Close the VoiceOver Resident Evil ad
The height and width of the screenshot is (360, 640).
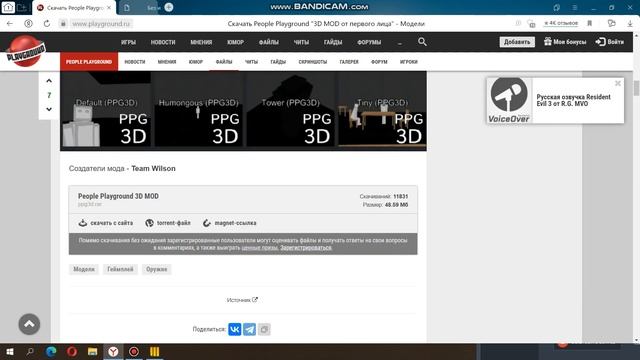click(618, 83)
